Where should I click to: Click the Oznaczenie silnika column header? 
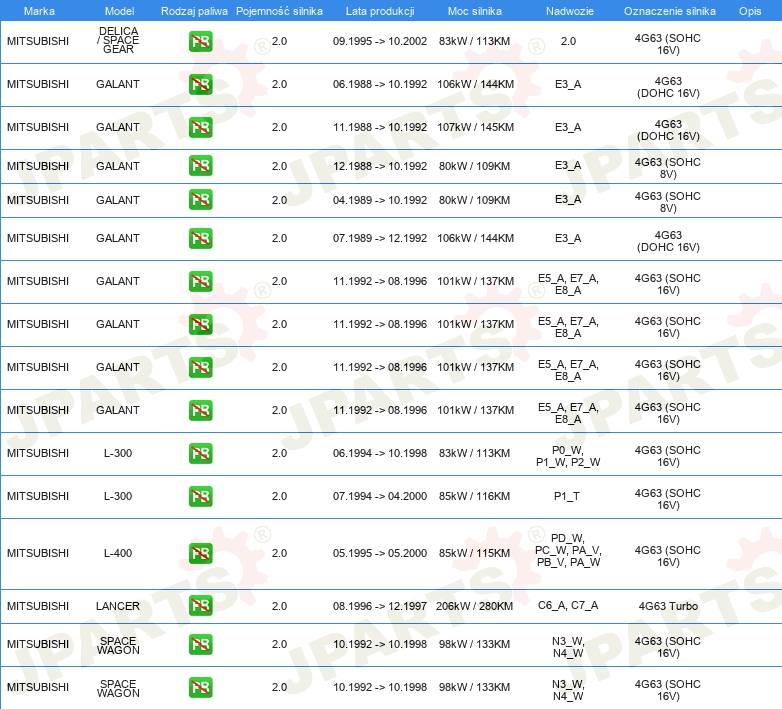click(669, 10)
